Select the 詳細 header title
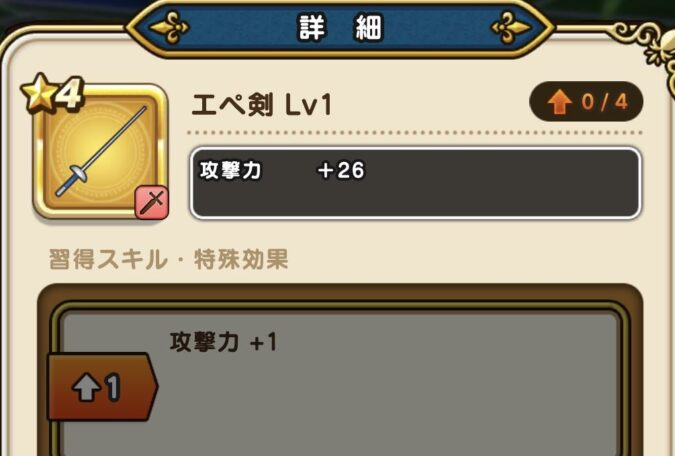675x456 pixels. click(340, 28)
